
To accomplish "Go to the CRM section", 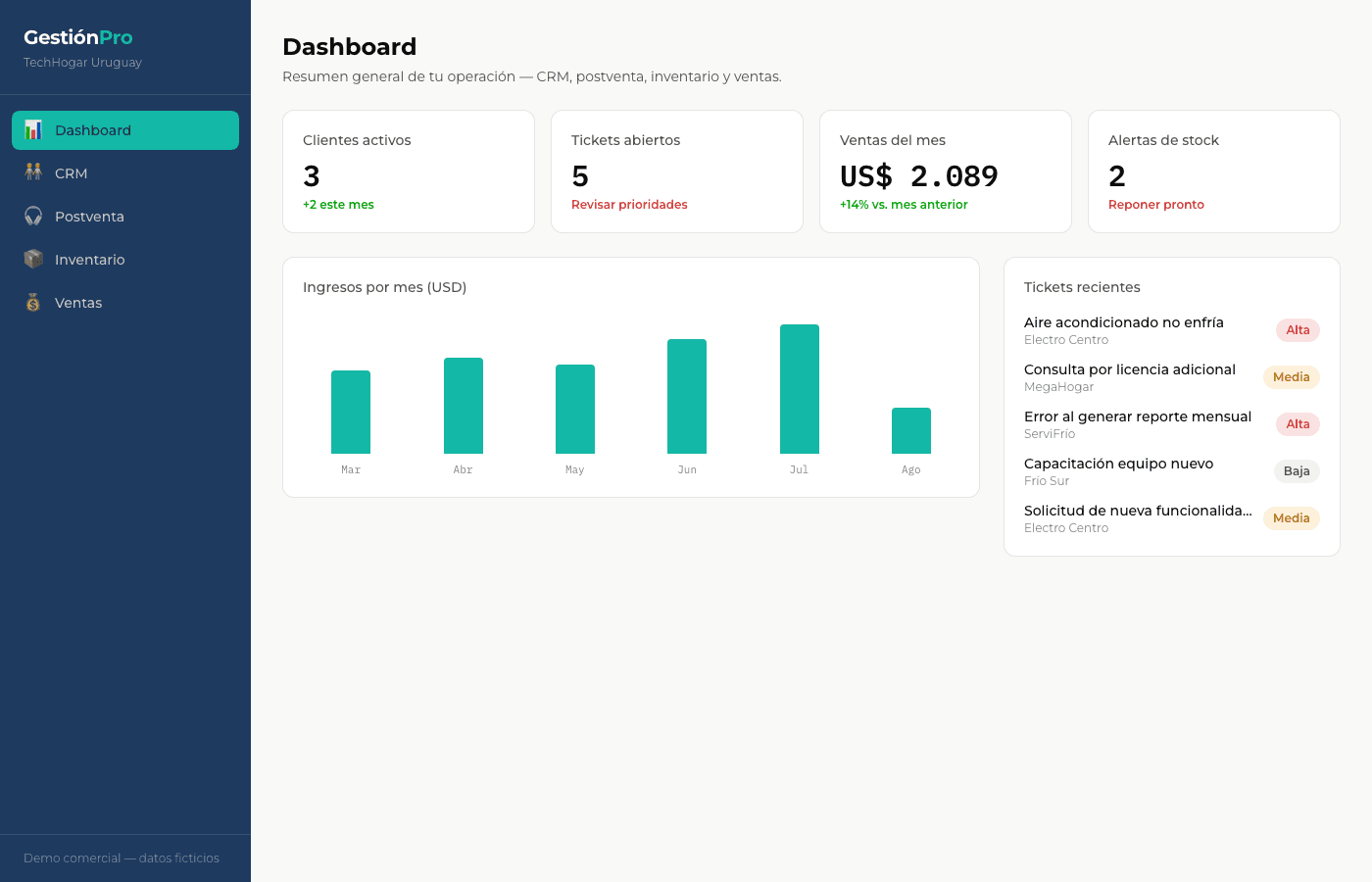I will pyautogui.click(x=125, y=173).
